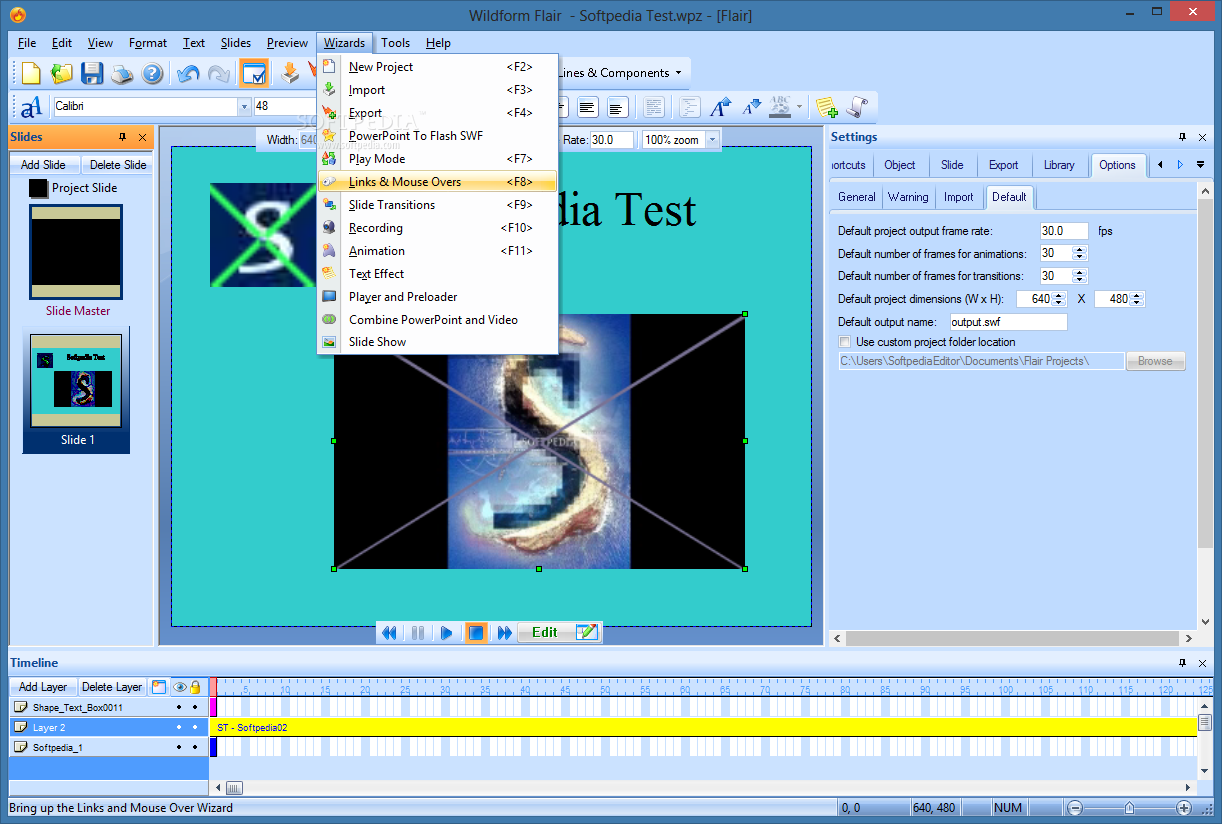Image resolution: width=1222 pixels, height=824 pixels.
Task: Open the font name Calibri dropdown
Action: tap(244, 106)
